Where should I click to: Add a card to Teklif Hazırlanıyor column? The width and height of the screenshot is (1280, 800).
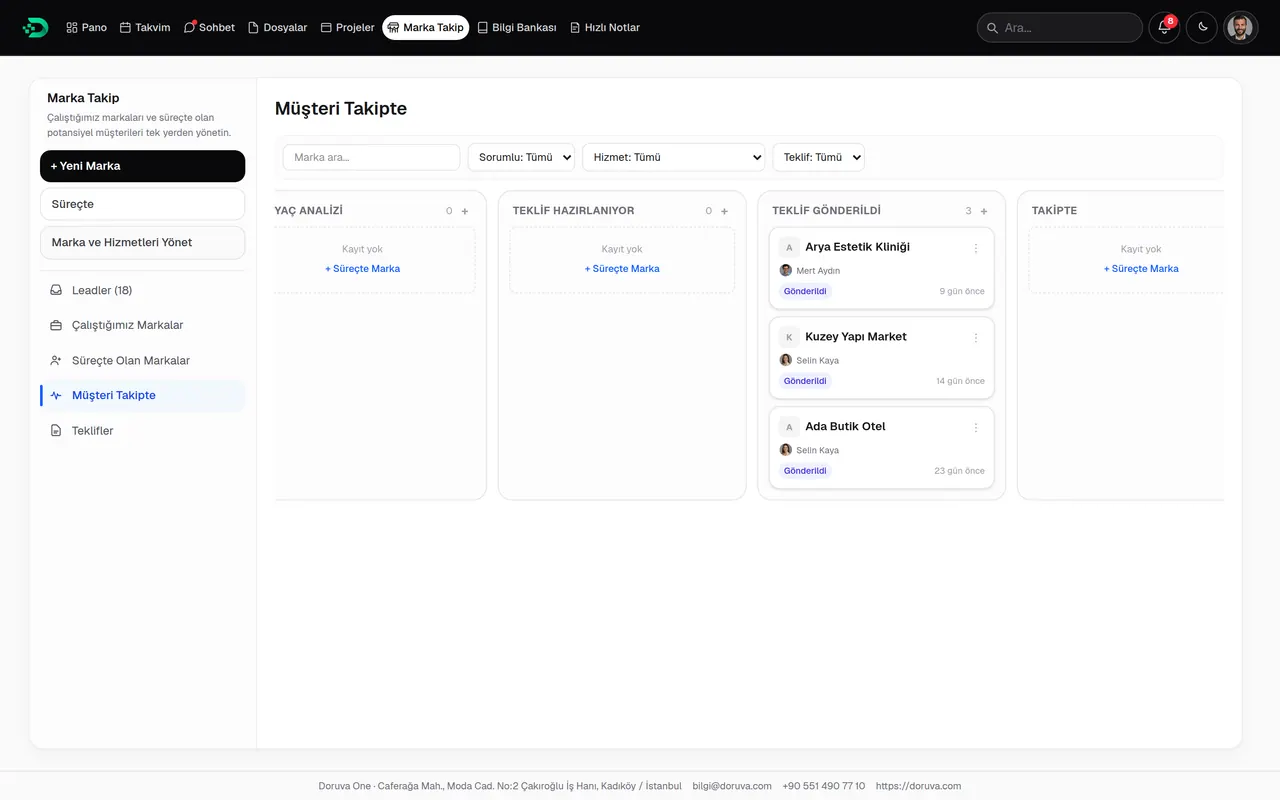click(724, 211)
